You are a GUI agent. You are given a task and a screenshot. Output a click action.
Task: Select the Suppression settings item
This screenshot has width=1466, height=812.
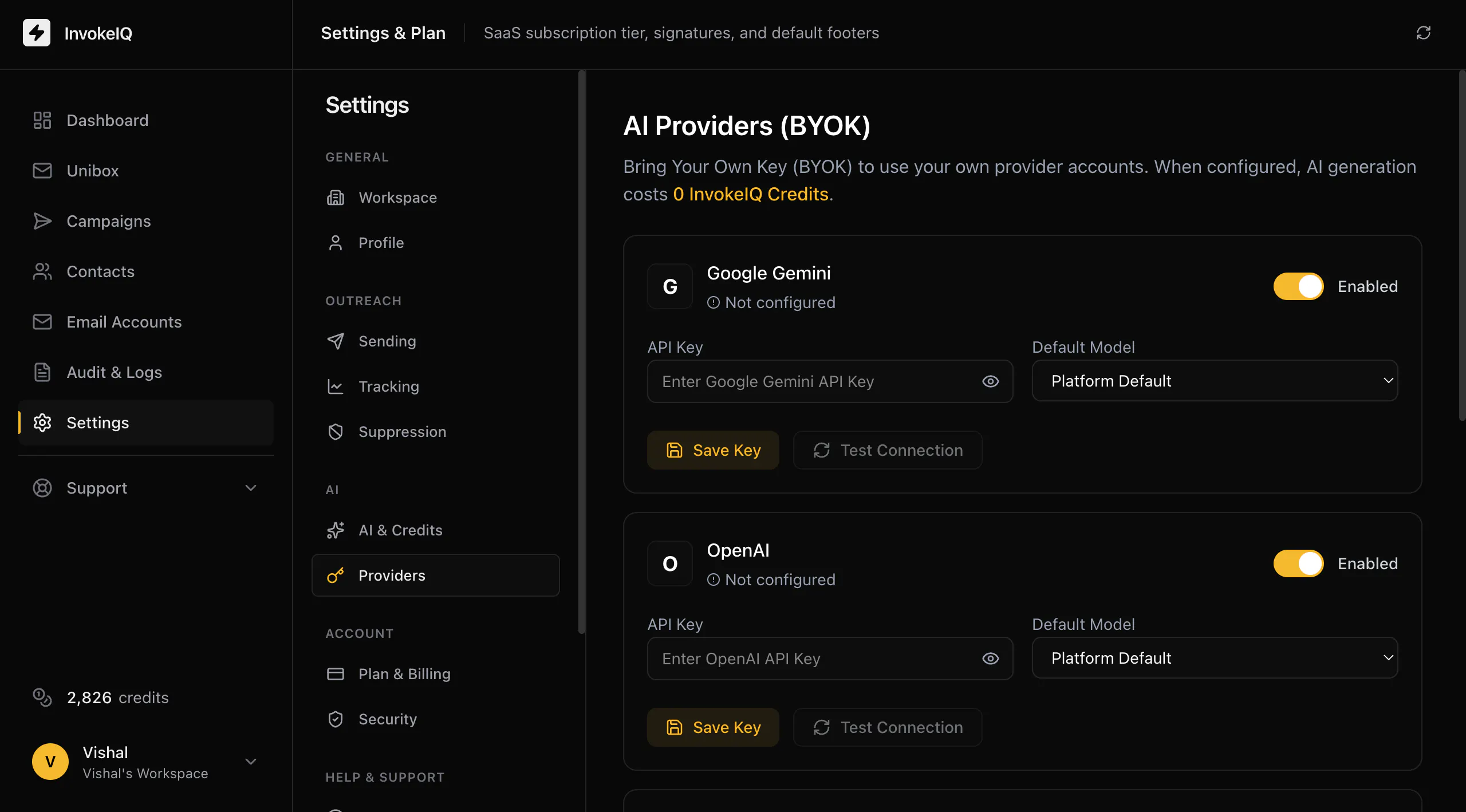[436, 432]
